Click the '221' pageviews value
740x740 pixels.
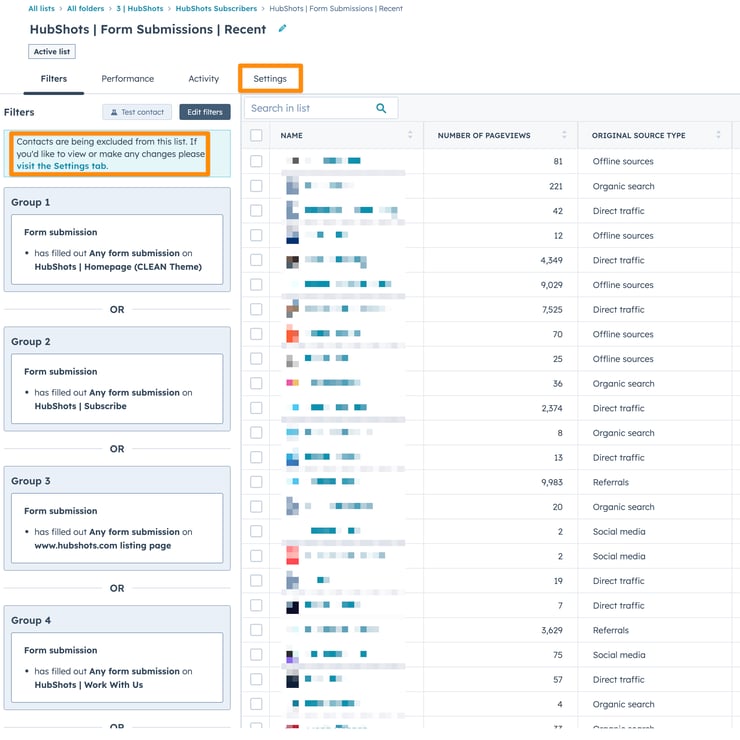(x=556, y=186)
